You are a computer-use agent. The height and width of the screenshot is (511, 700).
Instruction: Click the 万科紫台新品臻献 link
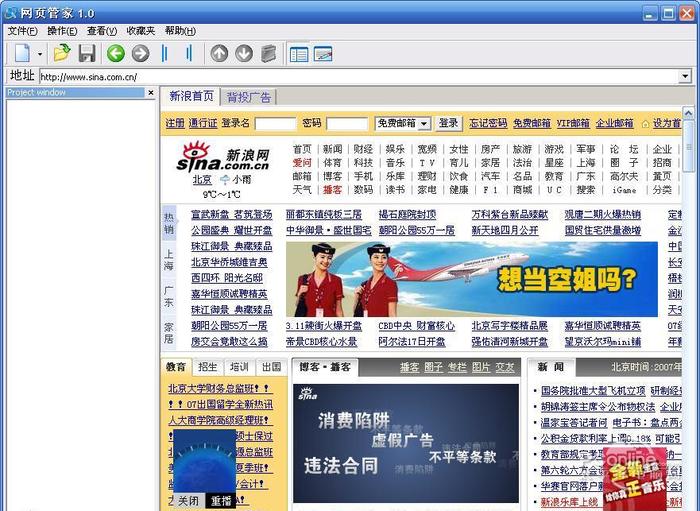[509, 215]
